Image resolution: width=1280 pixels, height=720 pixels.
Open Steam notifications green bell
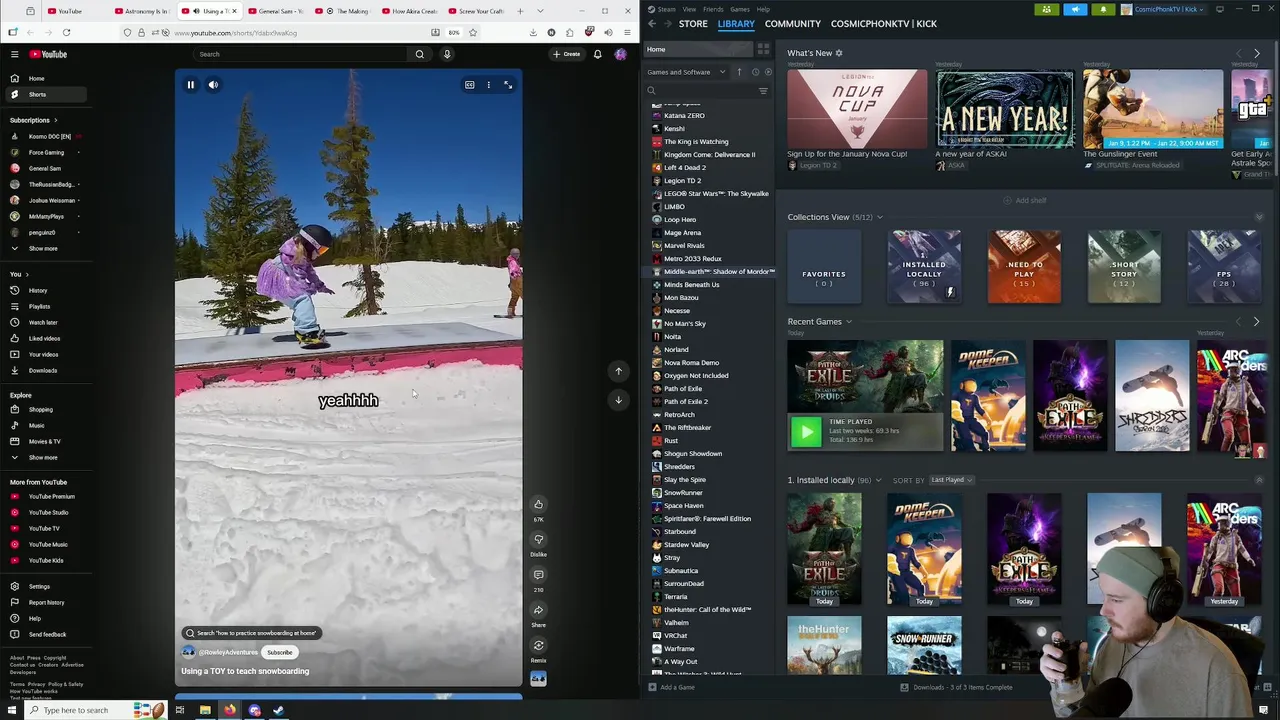1103,9
